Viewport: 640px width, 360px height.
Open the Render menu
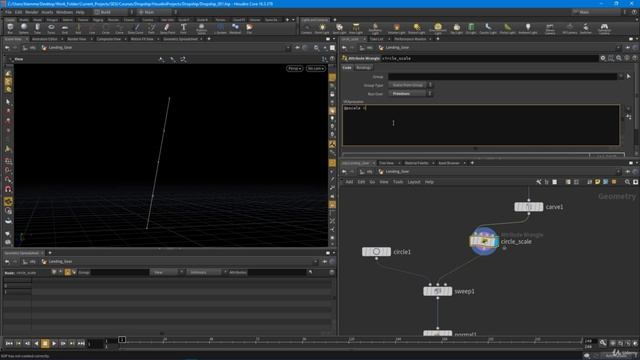[x=32, y=12]
